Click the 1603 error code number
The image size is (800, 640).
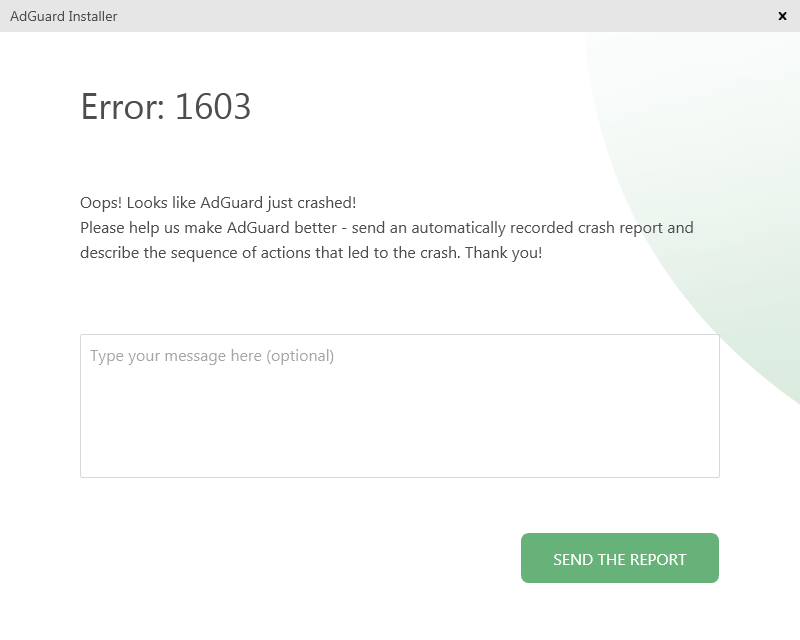[212, 107]
